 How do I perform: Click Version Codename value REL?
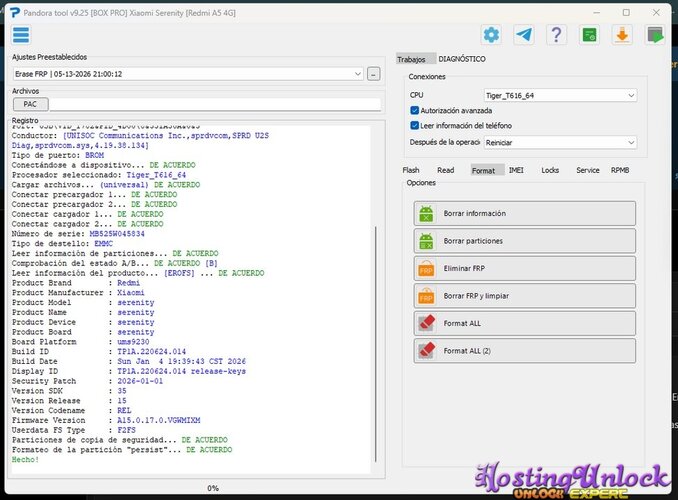pyautogui.click(x=124, y=410)
